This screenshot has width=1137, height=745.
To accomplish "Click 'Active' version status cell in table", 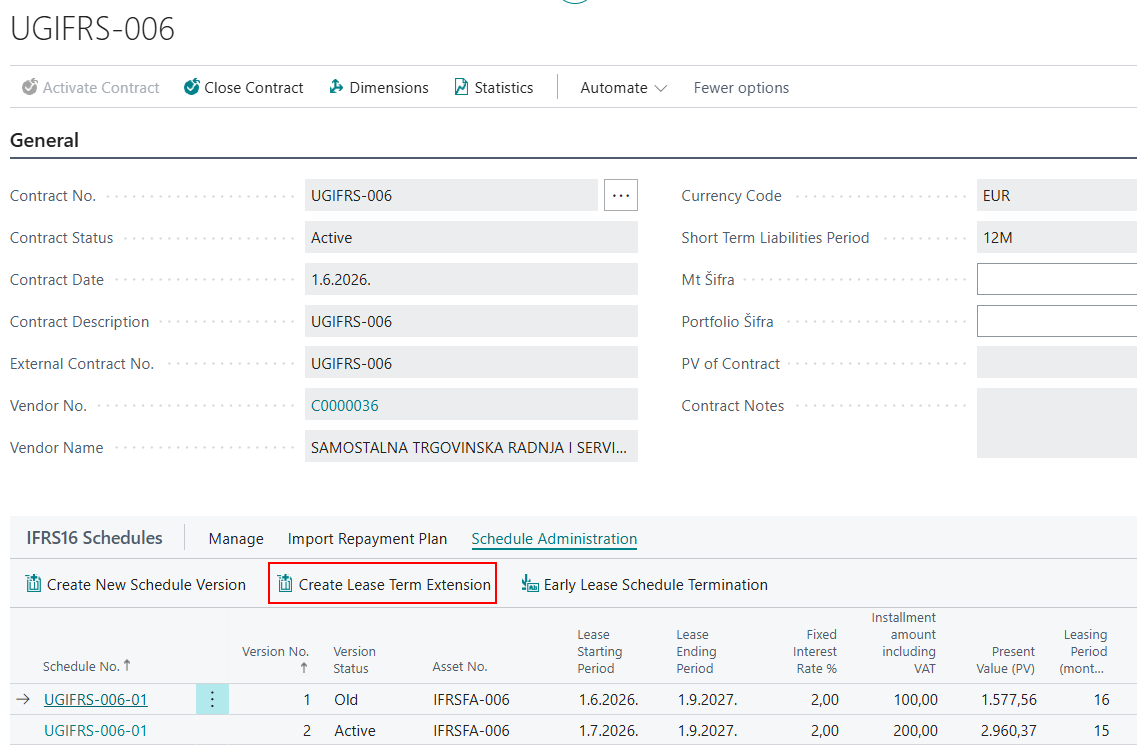I will pos(355,730).
